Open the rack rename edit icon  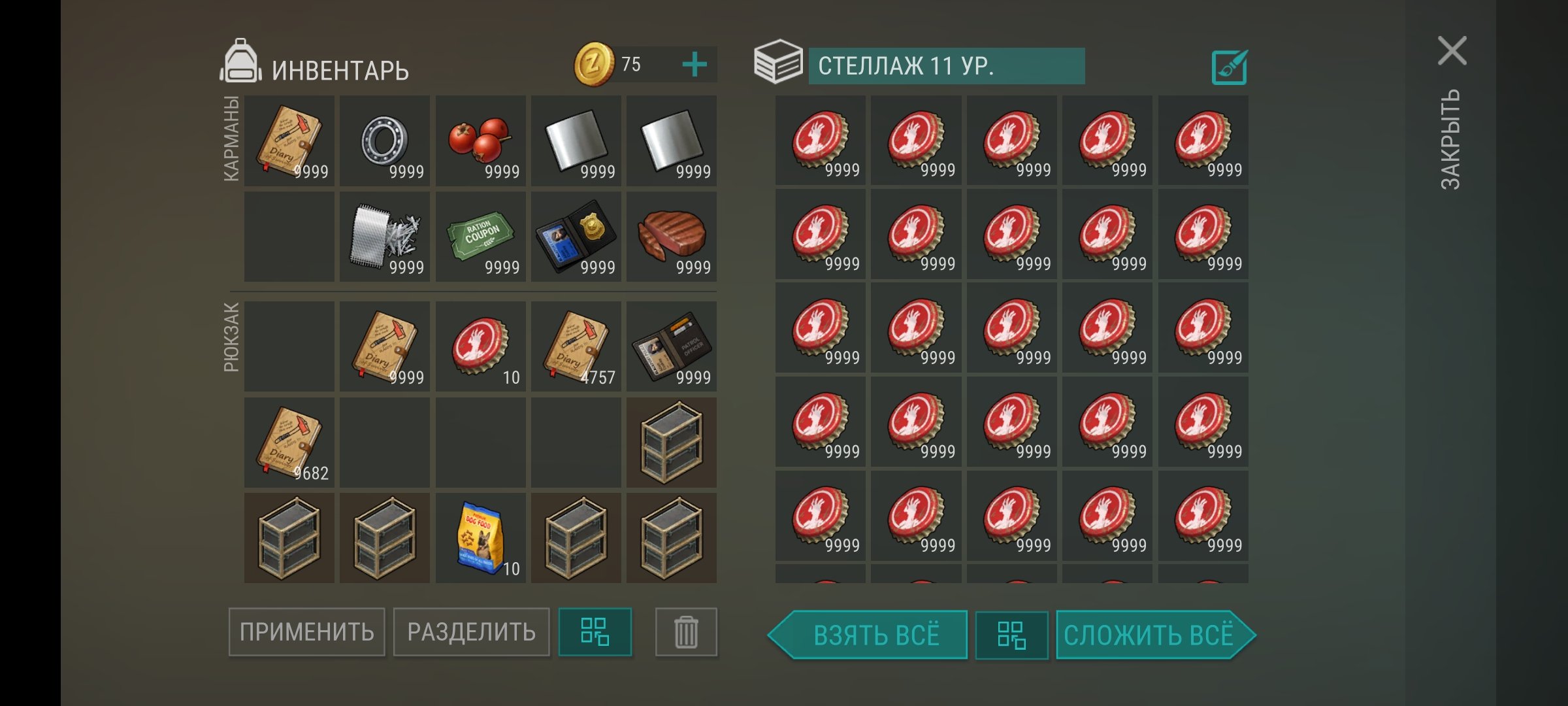(x=1229, y=67)
